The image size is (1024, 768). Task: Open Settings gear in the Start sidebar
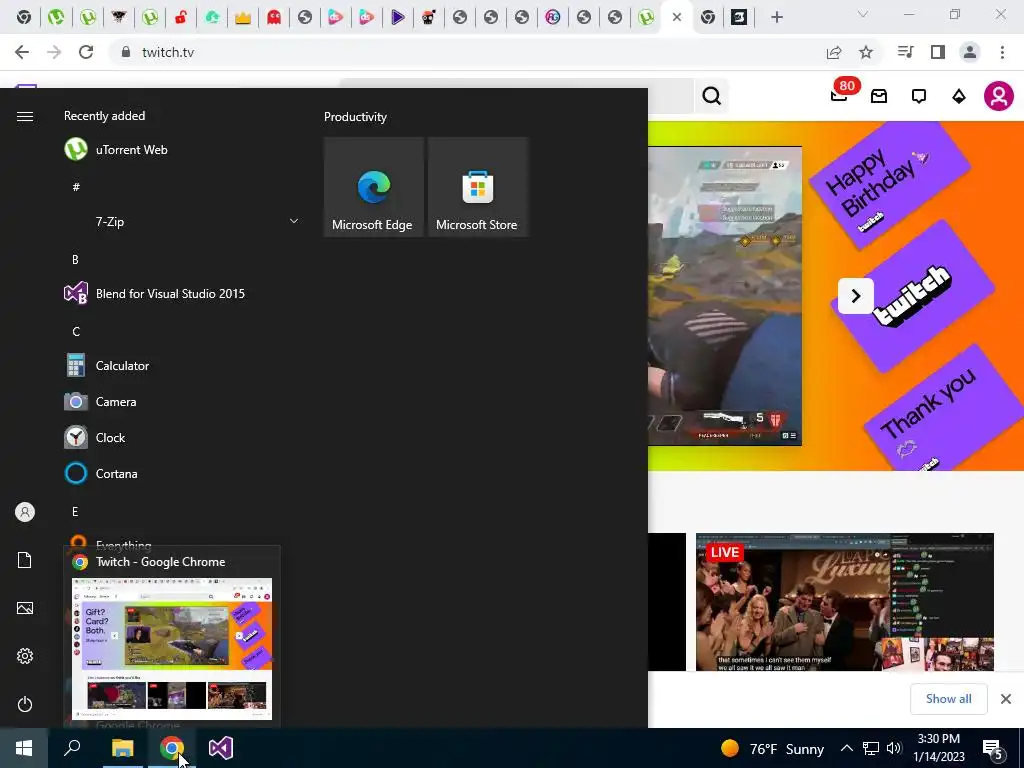pyautogui.click(x=25, y=656)
